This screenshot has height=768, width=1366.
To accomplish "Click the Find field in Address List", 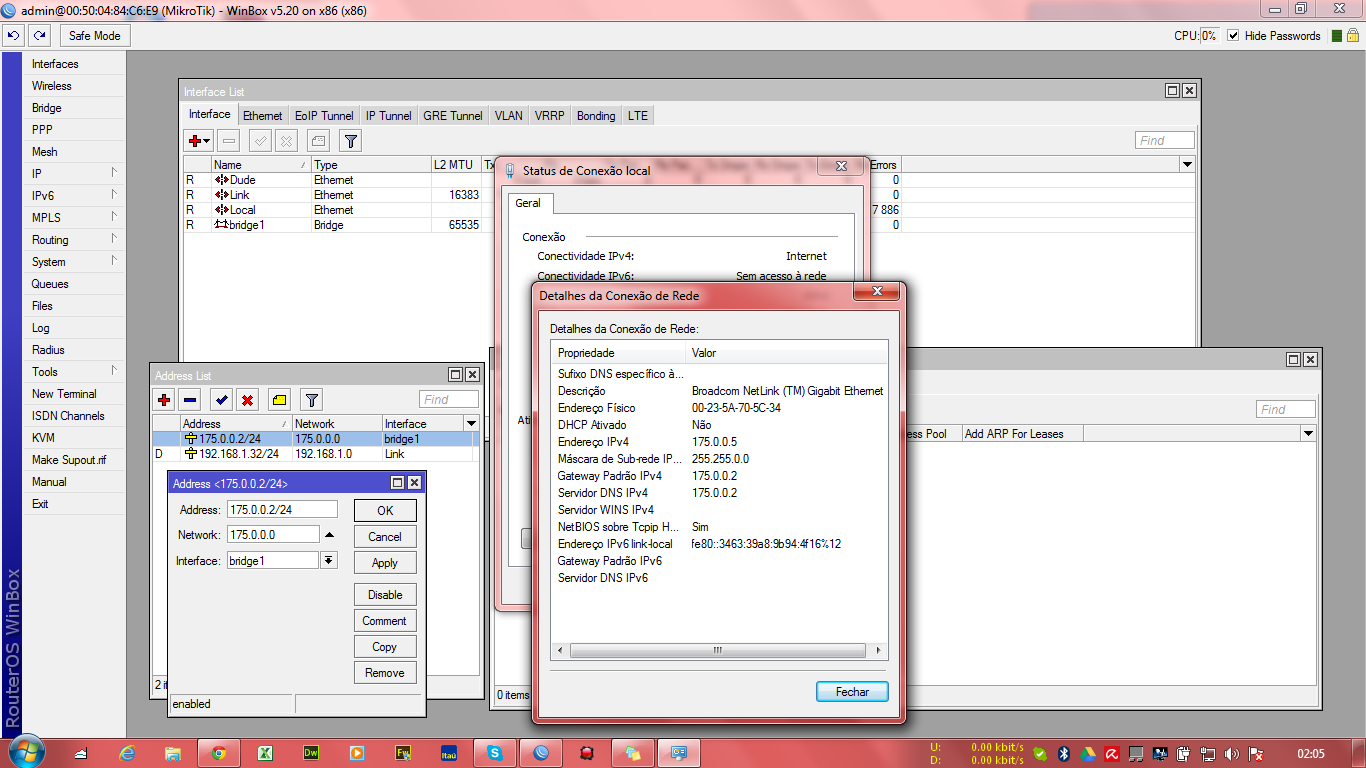I will pos(449,400).
